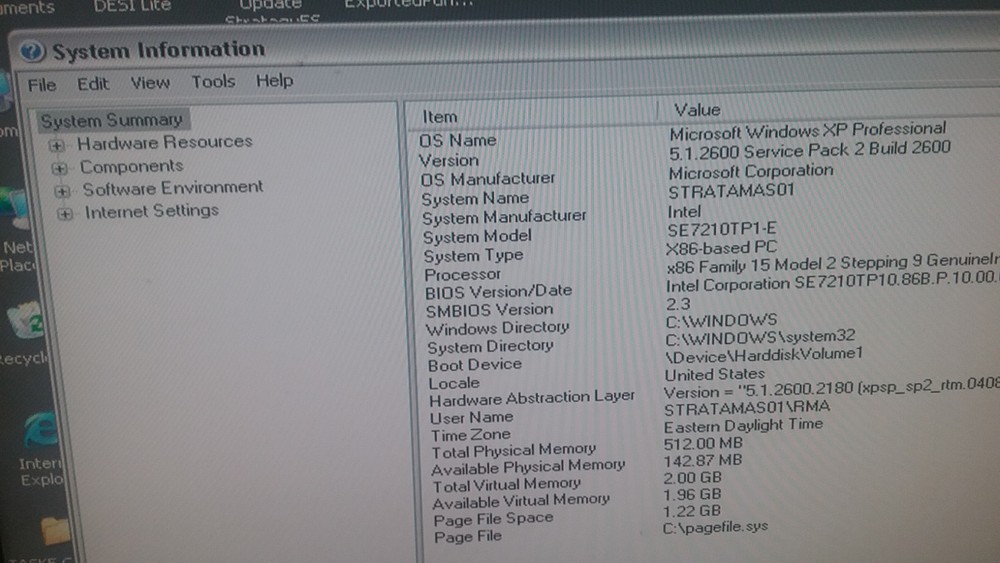
Task: Expand the Internet Settings node
Action: tap(64, 214)
